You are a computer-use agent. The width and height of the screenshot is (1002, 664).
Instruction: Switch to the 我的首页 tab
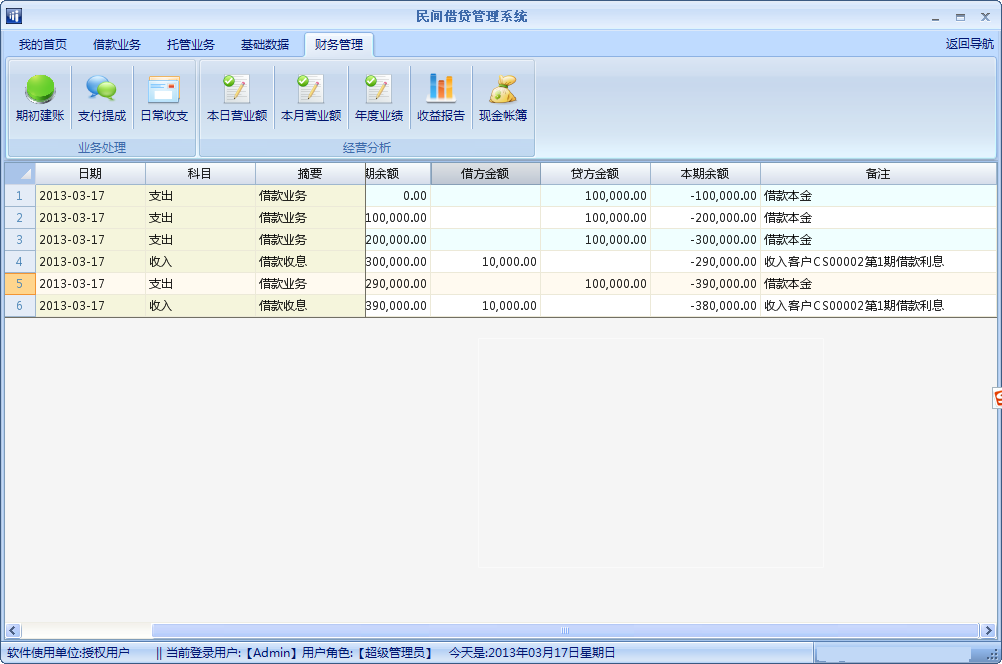pyautogui.click(x=43, y=45)
